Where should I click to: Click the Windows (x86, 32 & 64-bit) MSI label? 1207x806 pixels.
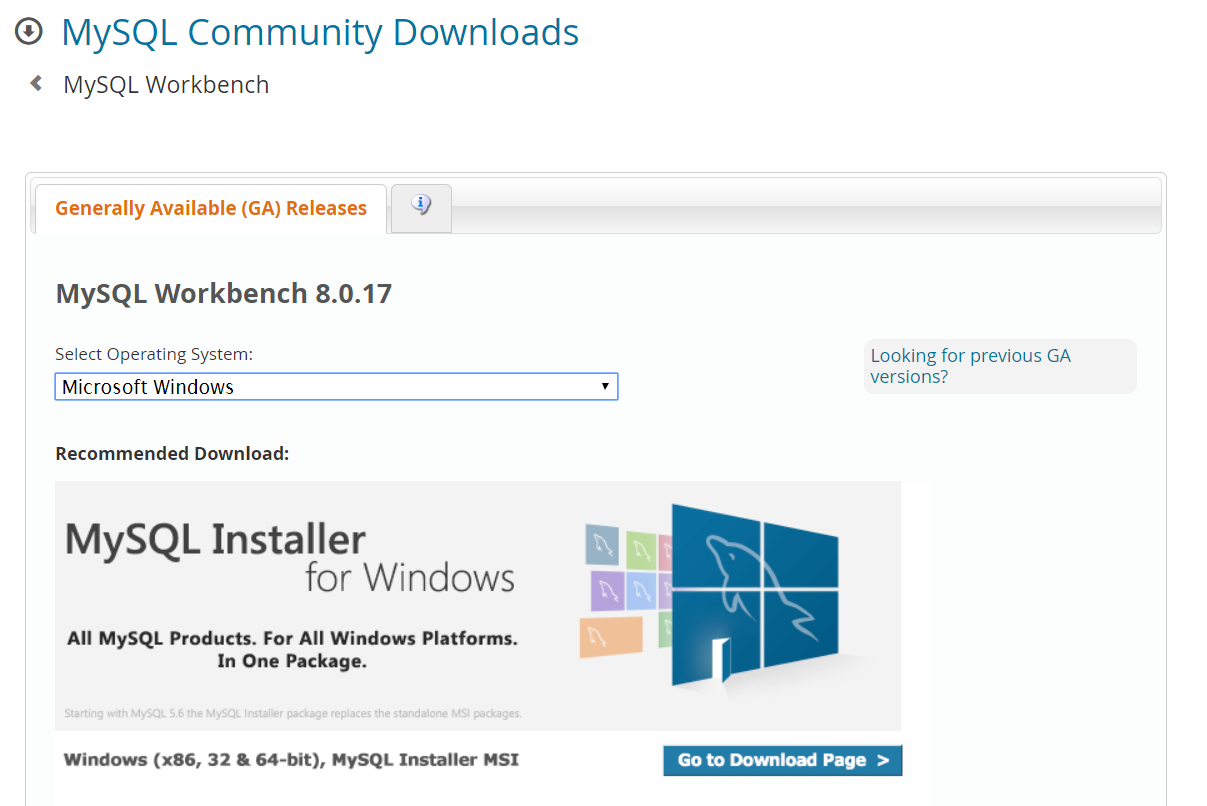point(290,760)
